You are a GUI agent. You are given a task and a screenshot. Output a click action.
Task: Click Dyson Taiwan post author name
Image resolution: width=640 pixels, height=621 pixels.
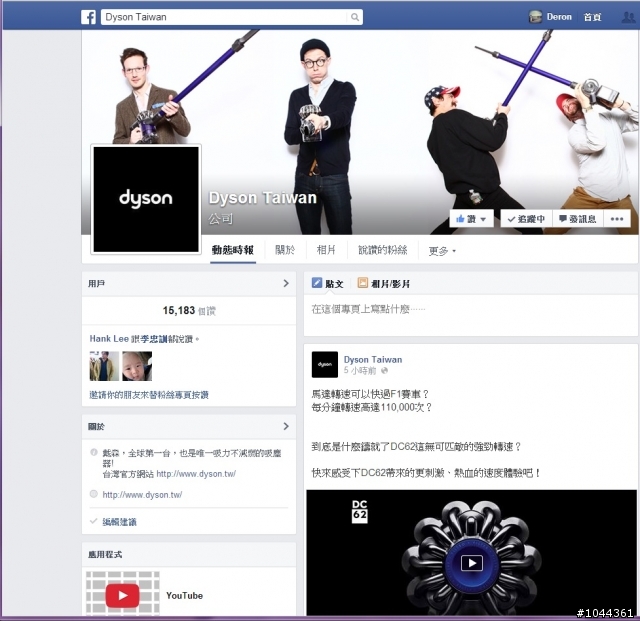(373, 360)
